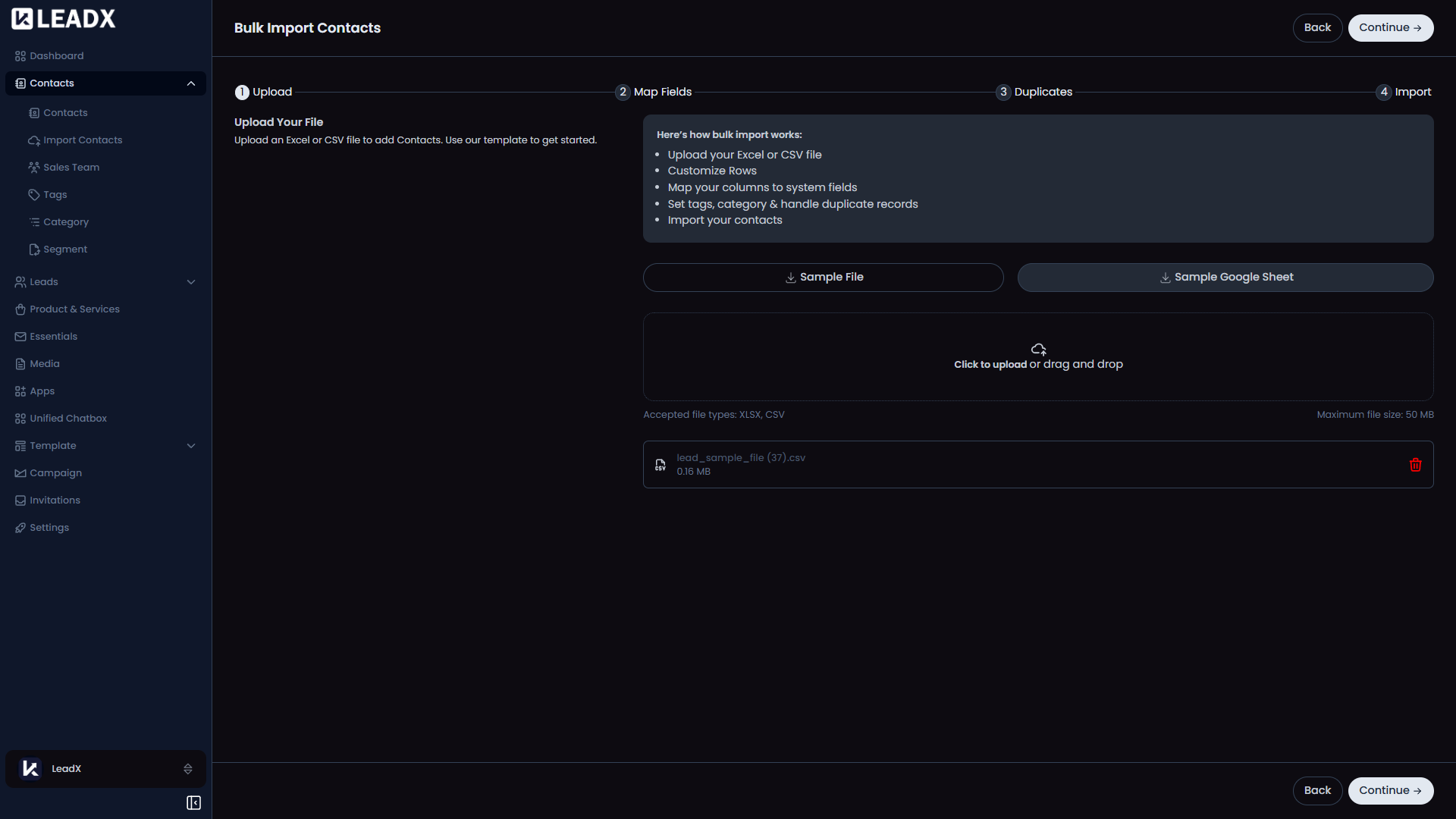Image resolution: width=1456 pixels, height=819 pixels.
Task: Download the Sample File
Action: click(x=823, y=277)
